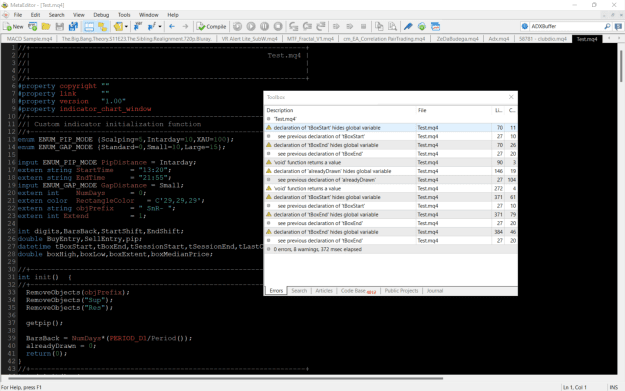Open the Debug menu

click(101, 15)
